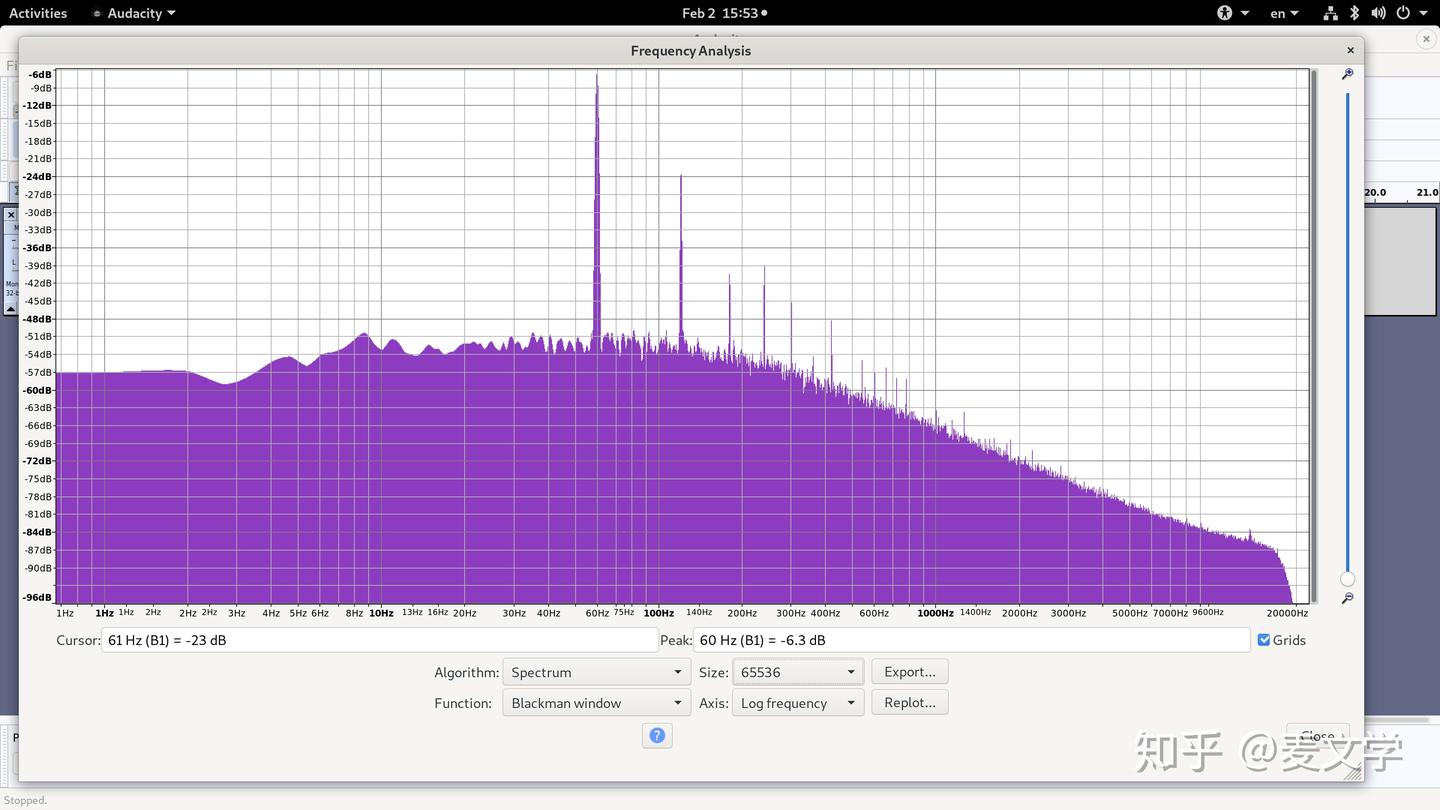Click the Close button of Frequency Analysis
This screenshot has width=1440, height=810.
coord(1318,736)
